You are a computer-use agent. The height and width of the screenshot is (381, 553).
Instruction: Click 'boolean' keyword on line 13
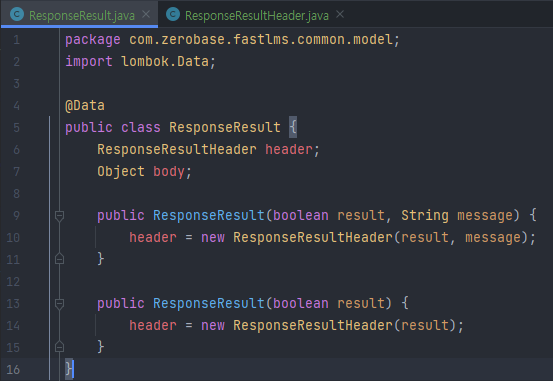point(301,303)
